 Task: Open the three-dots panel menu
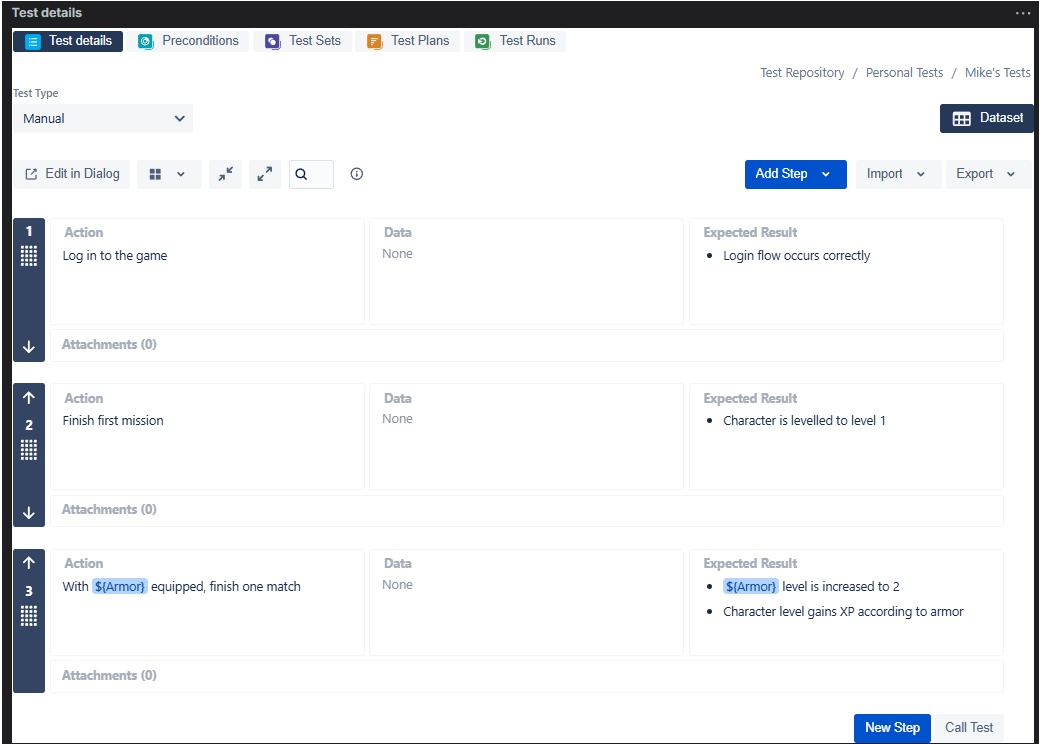[1022, 13]
